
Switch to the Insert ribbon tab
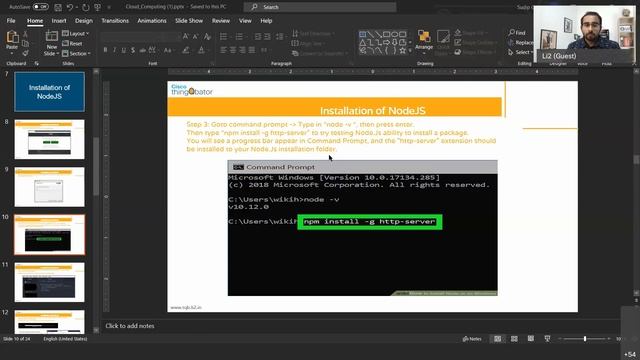[59, 20]
